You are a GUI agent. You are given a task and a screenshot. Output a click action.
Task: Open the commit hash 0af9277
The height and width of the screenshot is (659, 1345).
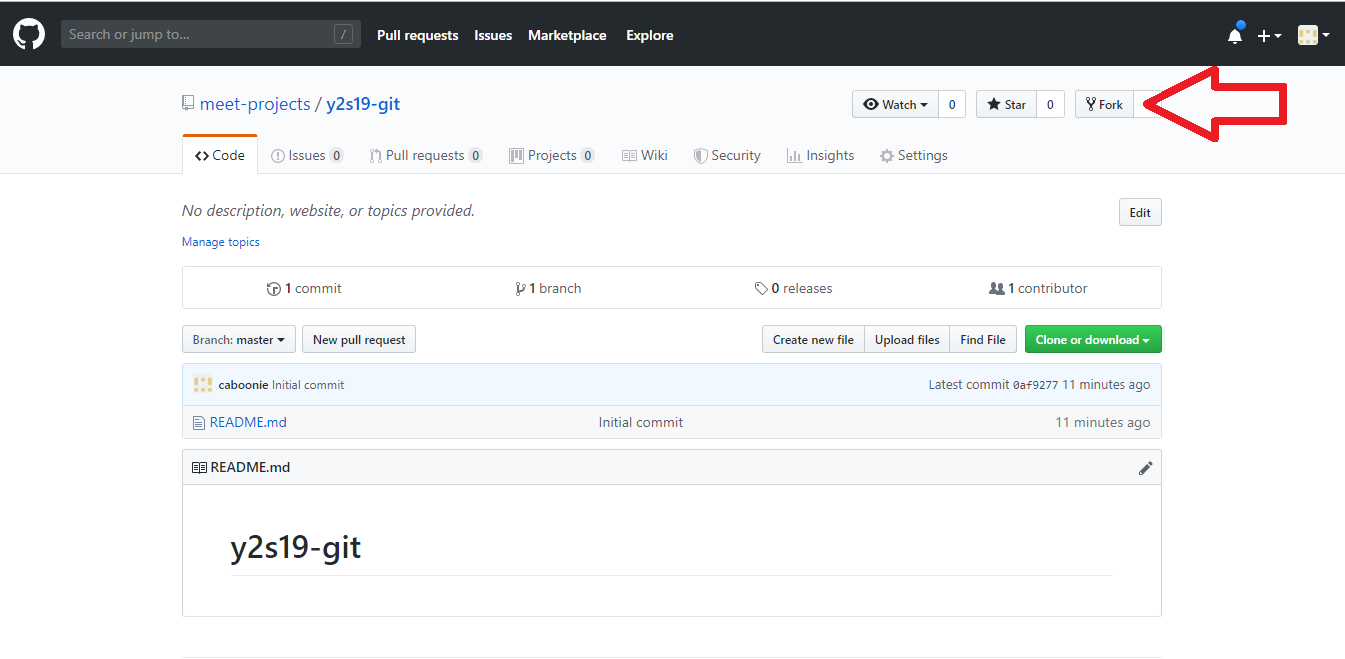click(x=1035, y=385)
